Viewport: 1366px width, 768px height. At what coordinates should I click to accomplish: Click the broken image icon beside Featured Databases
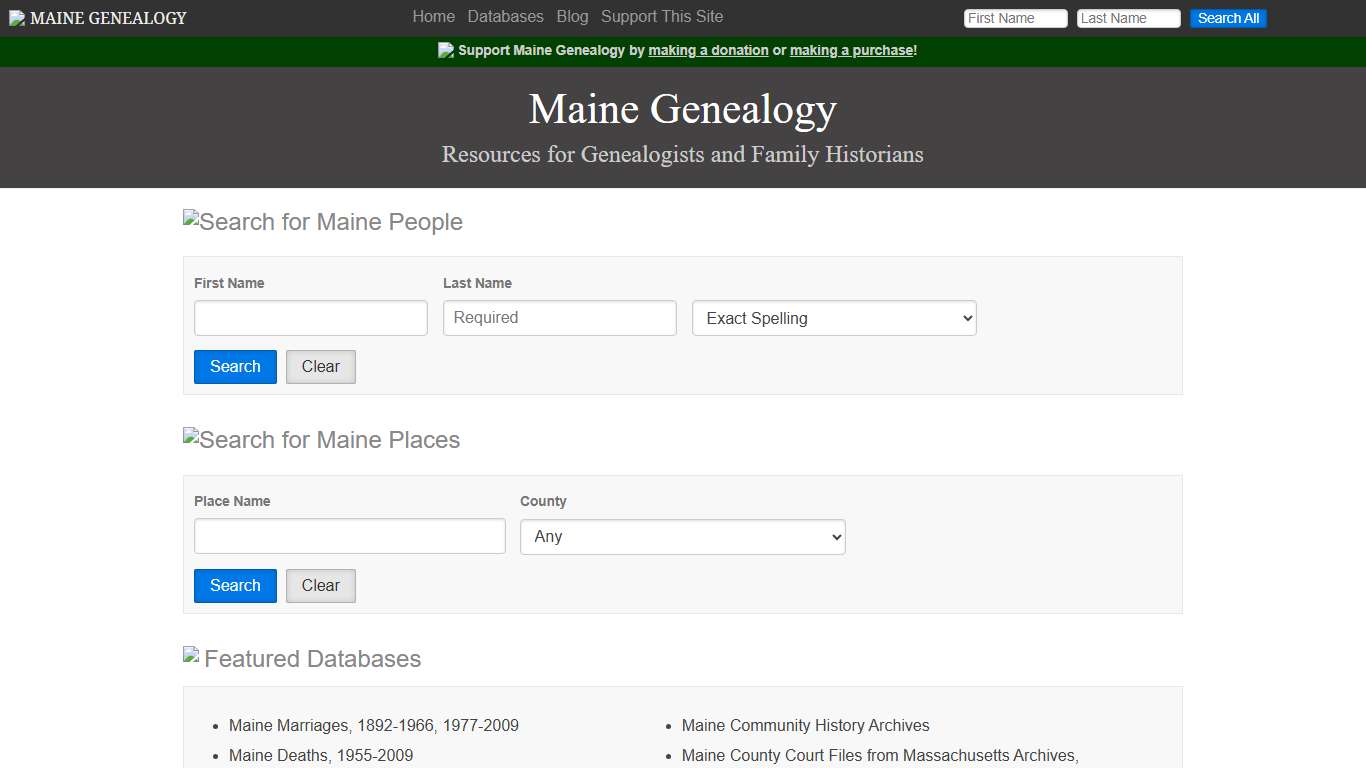click(190, 655)
